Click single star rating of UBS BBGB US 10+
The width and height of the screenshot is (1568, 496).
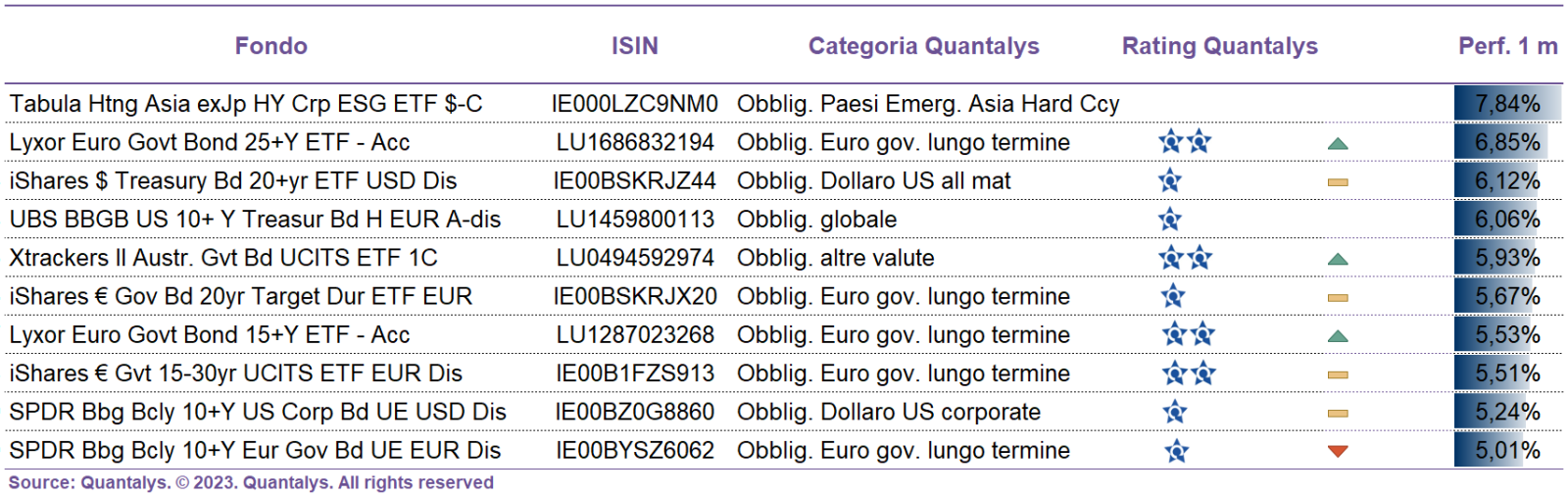click(1169, 220)
